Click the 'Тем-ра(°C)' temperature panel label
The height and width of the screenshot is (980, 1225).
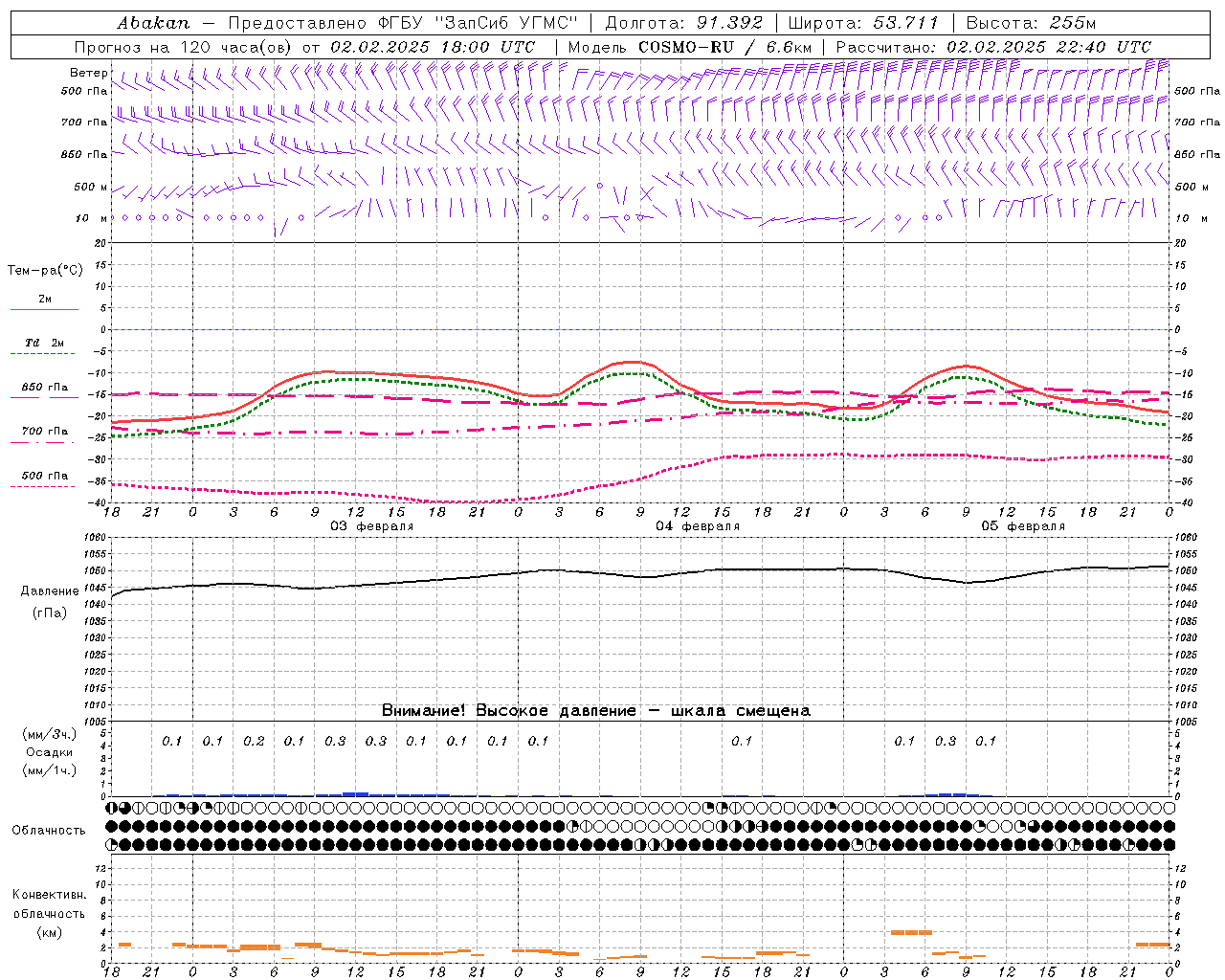pyautogui.click(x=45, y=271)
